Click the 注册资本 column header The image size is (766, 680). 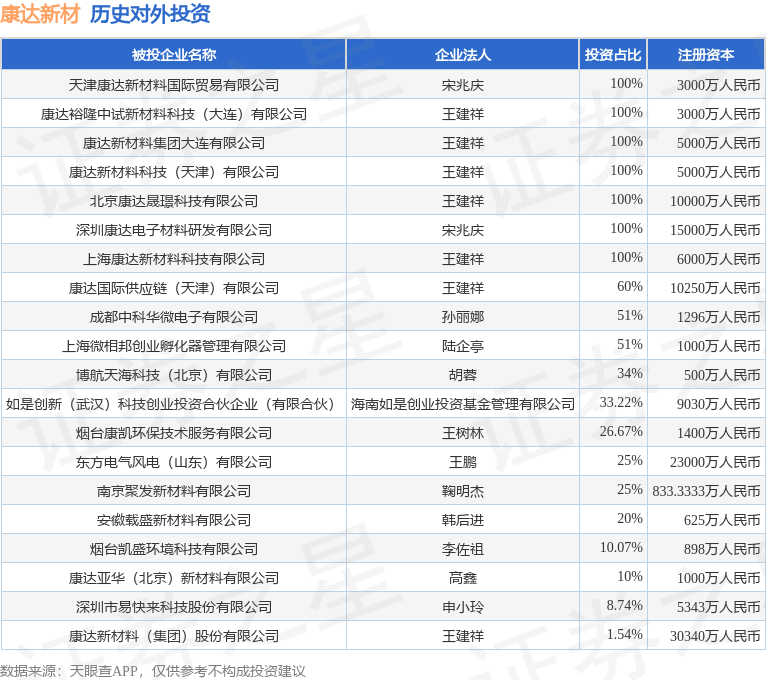706,55
